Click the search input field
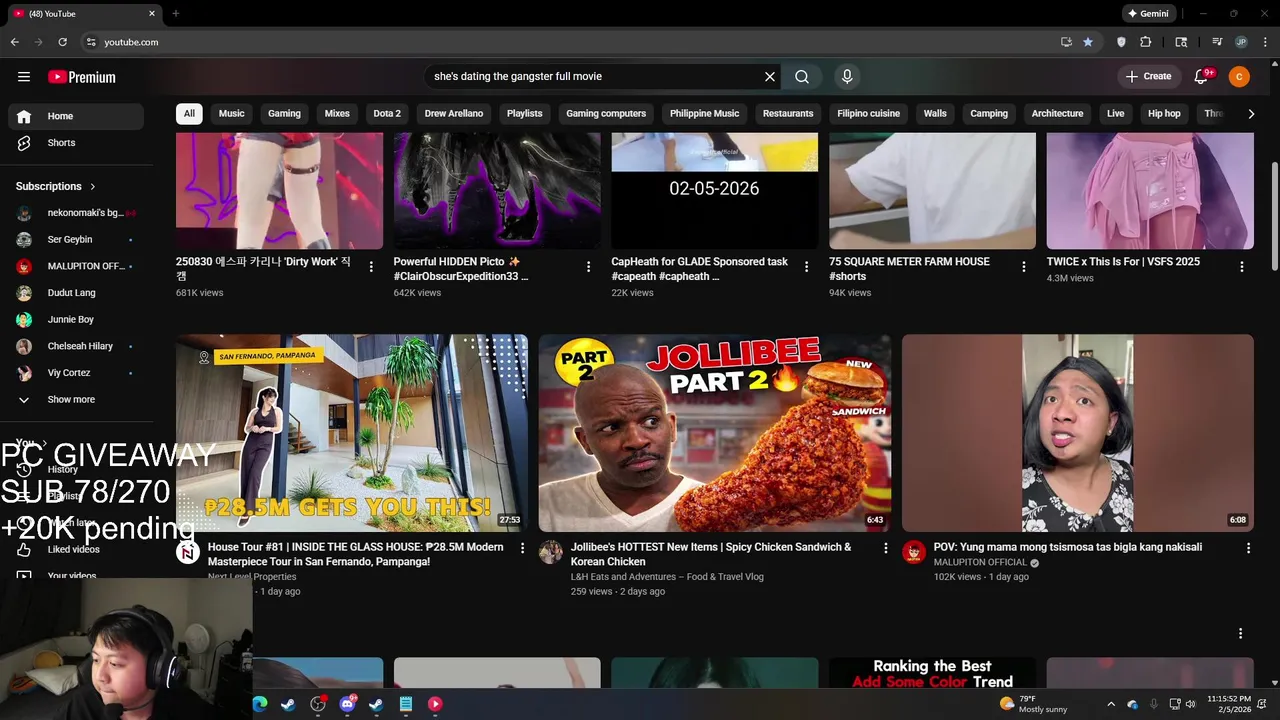Viewport: 1280px width, 720px height. [x=595, y=77]
